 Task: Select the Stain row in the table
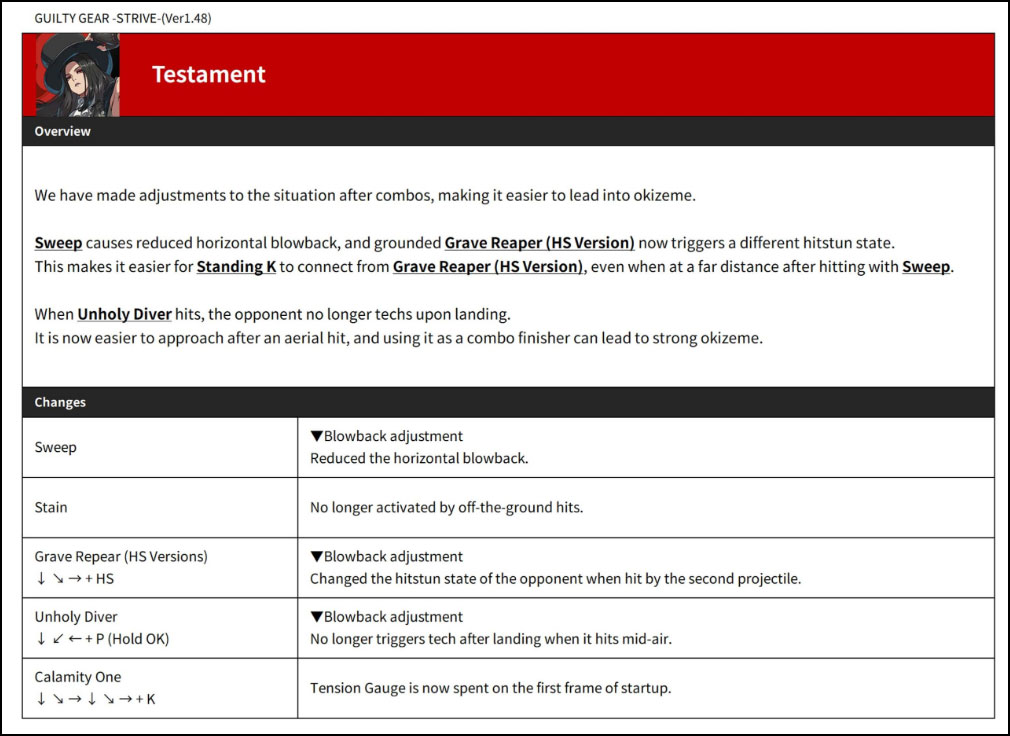point(51,507)
